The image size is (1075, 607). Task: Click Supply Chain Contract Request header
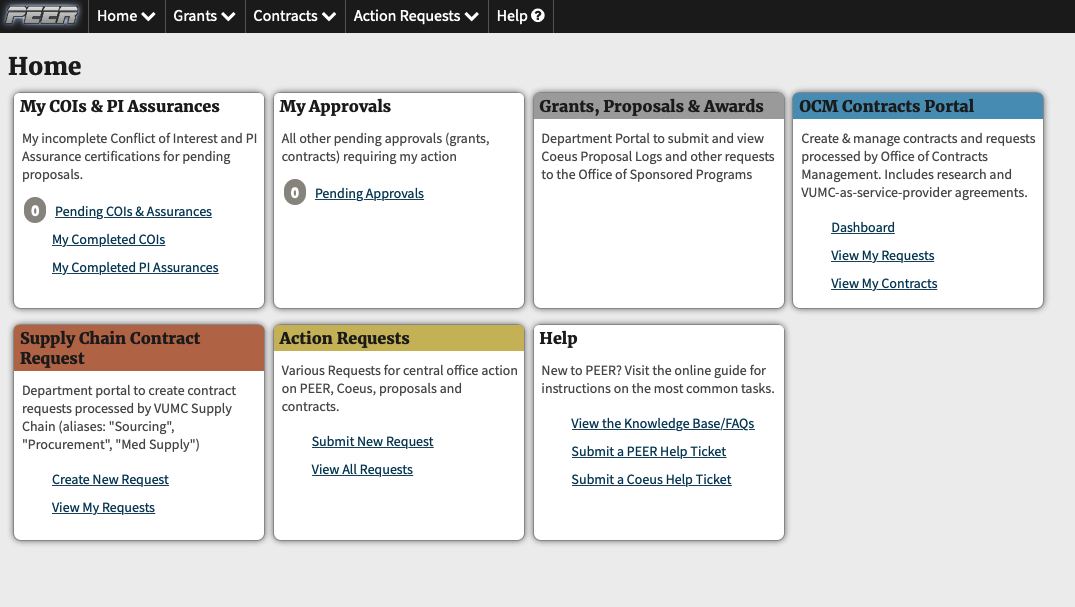coord(139,348)
